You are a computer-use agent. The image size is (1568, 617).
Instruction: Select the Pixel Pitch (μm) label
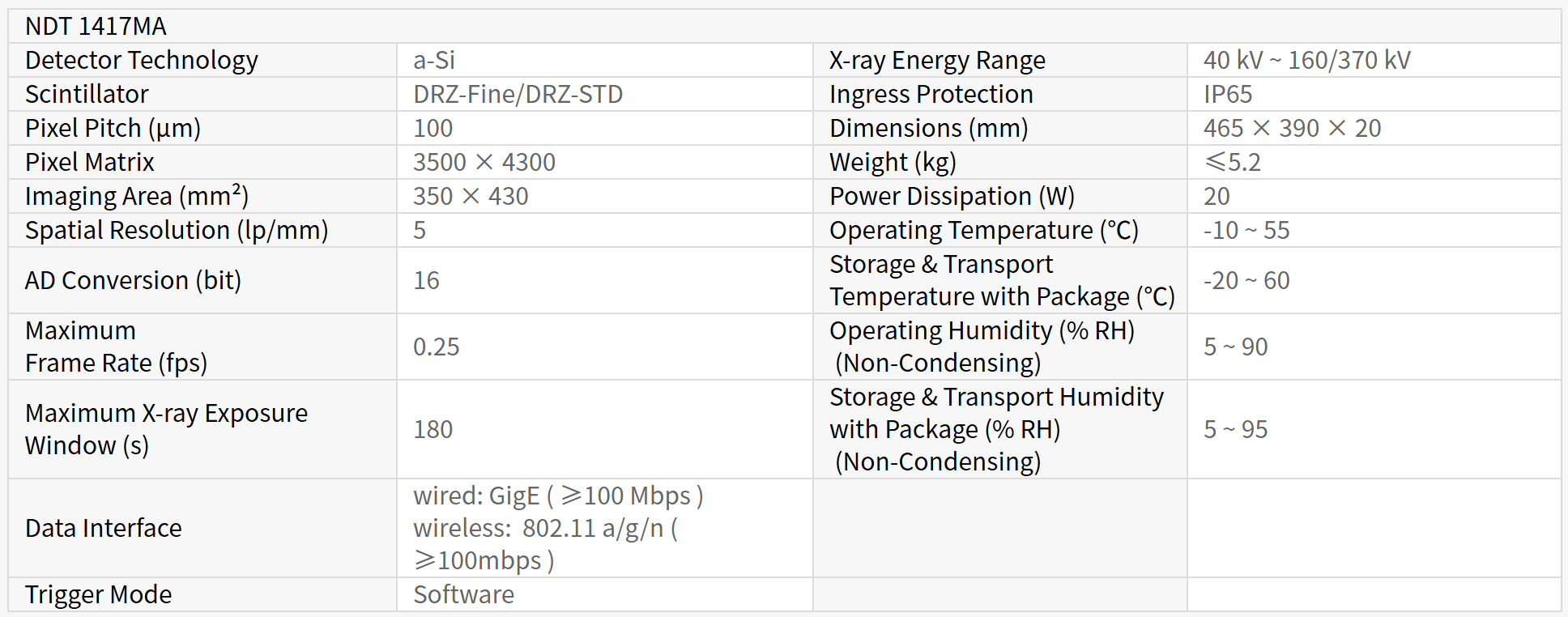(113, 129)
